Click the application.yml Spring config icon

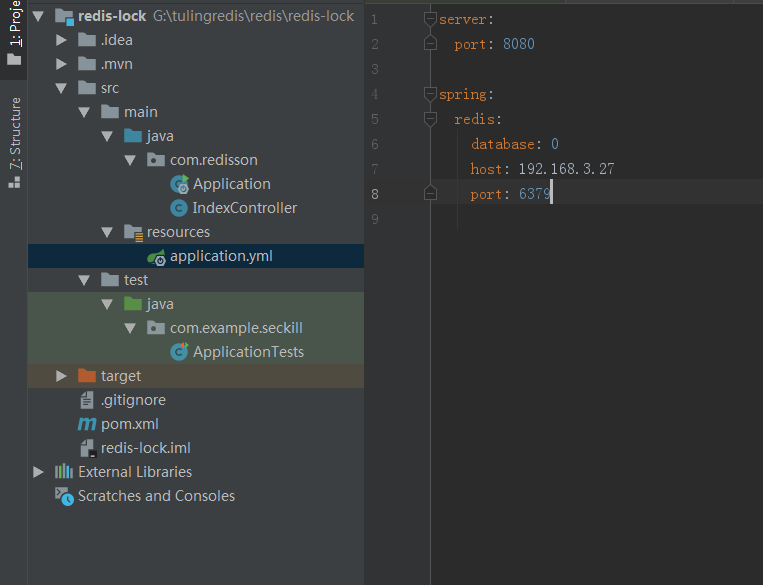point(156,257)
